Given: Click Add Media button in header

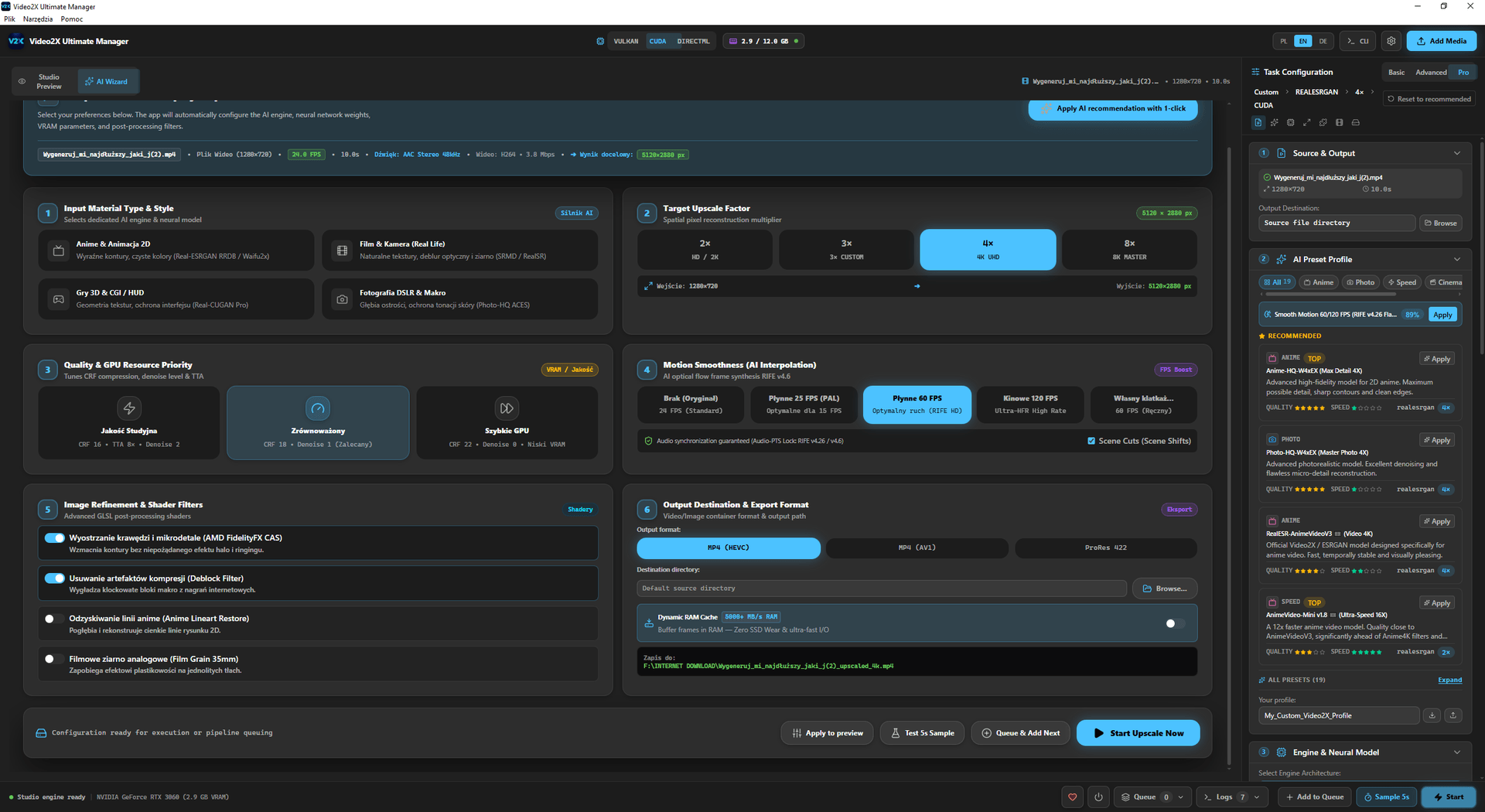Looking at the screenshot, I should pos(1441,41).
